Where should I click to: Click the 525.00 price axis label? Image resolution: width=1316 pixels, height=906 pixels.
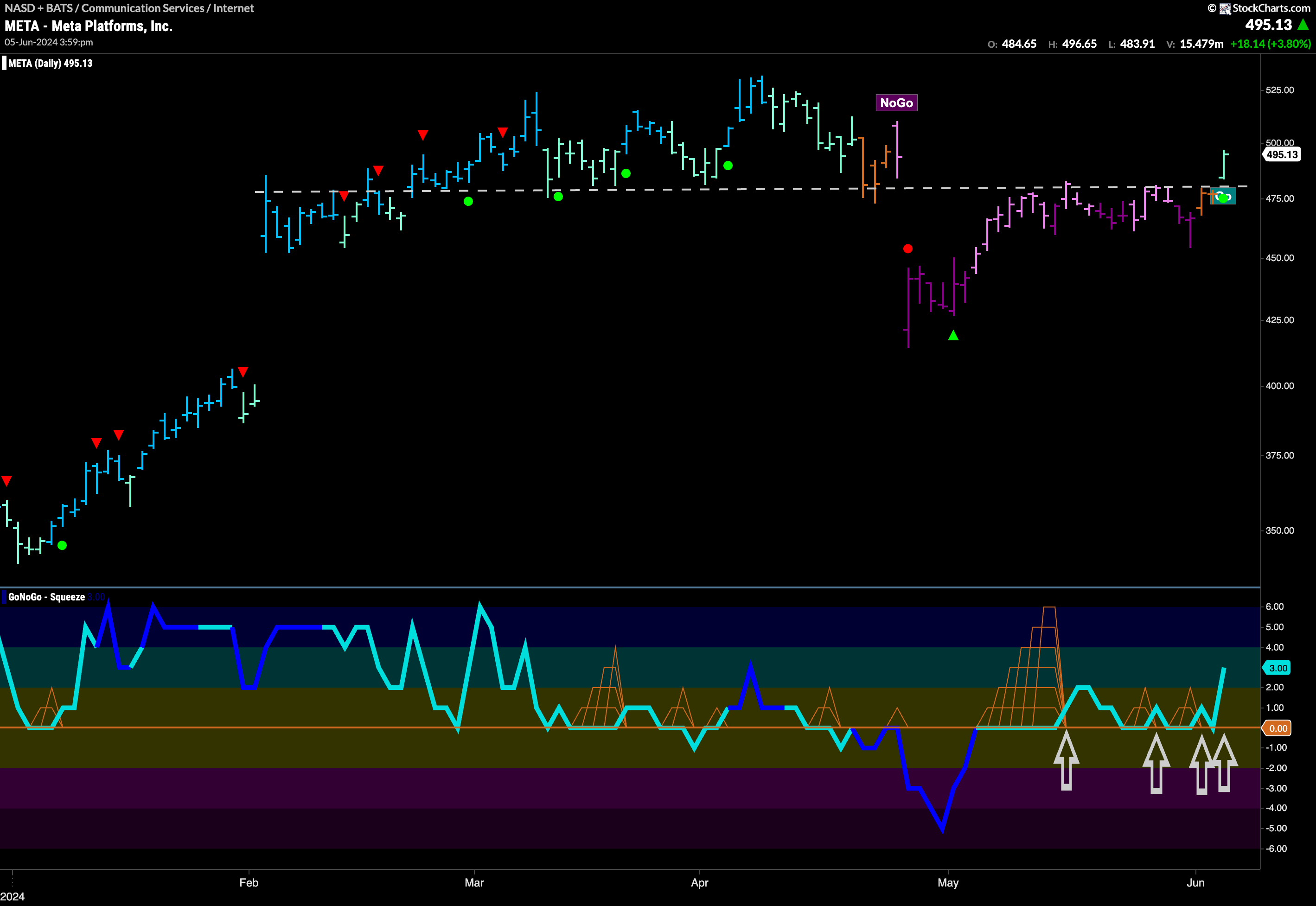pyautogui.click(x=1280, y=90)
